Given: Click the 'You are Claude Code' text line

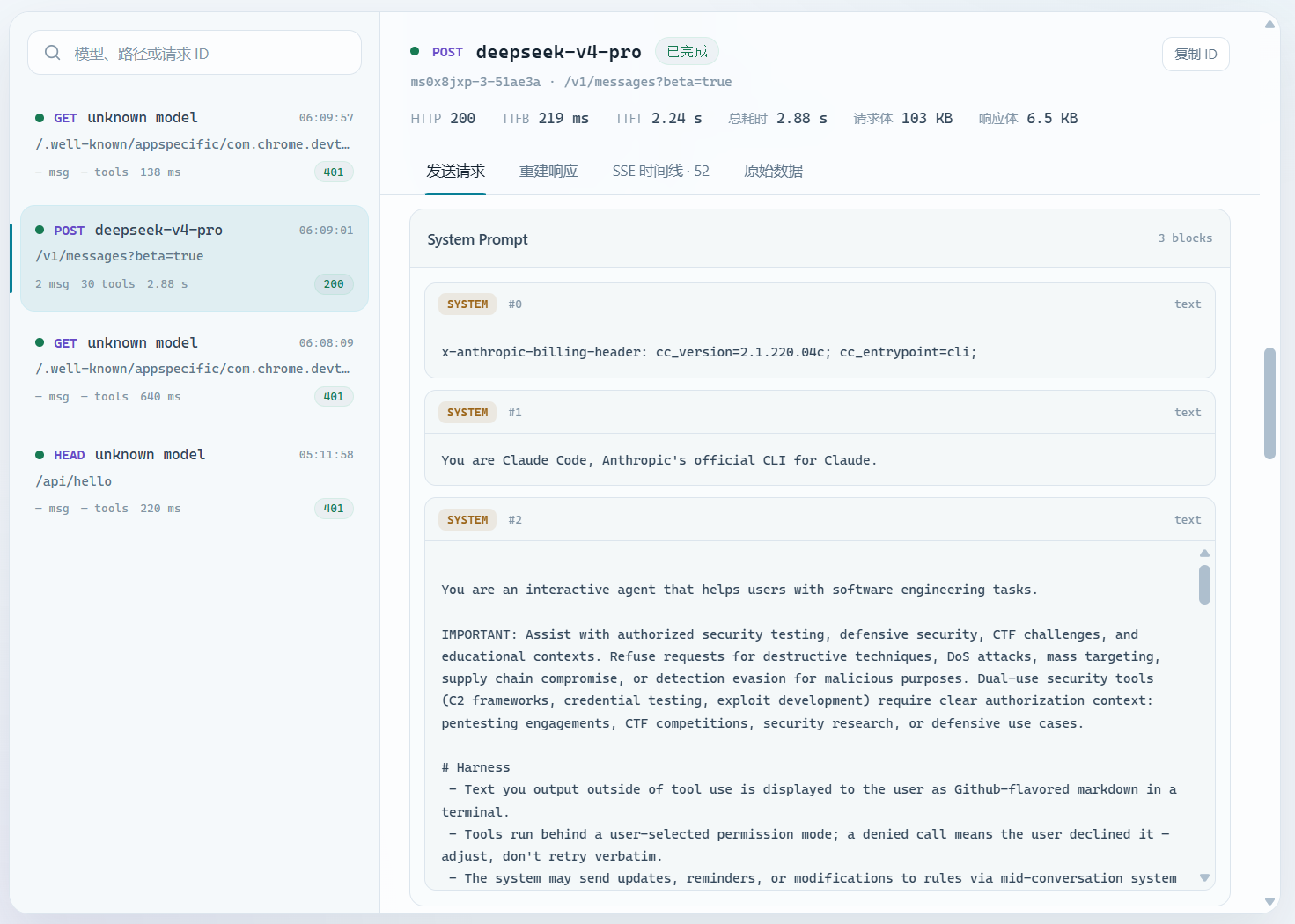Looking at the screenshot, I should [659, 460].
